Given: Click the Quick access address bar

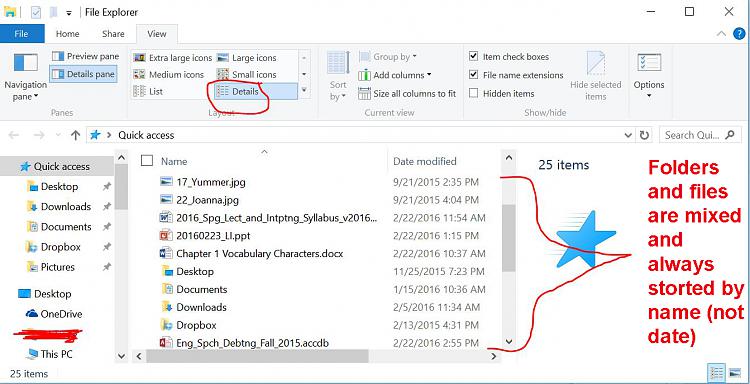Looking at the screenshot, I should 354,135.
